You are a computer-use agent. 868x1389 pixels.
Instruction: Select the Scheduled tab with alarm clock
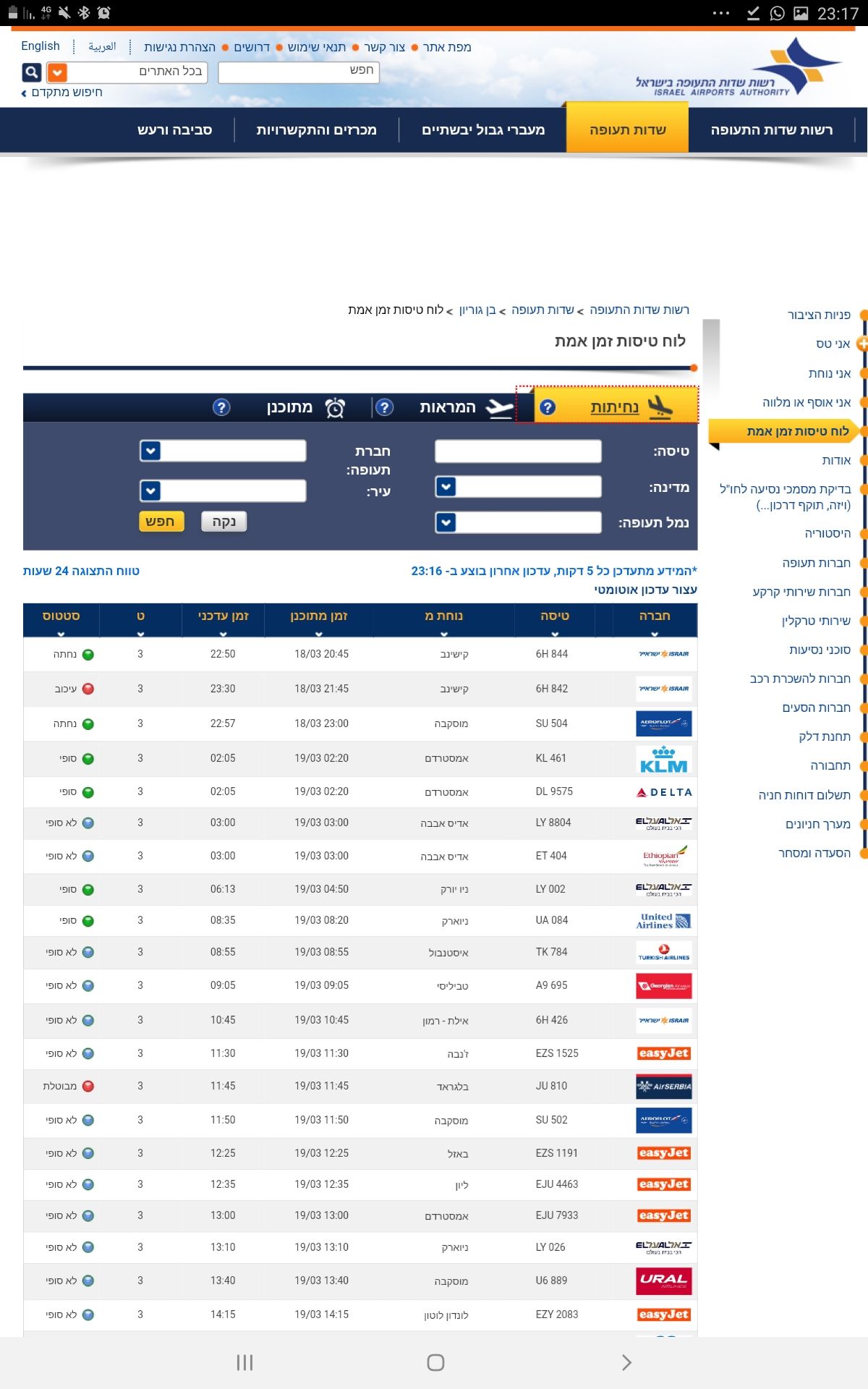tap(289, 407)
